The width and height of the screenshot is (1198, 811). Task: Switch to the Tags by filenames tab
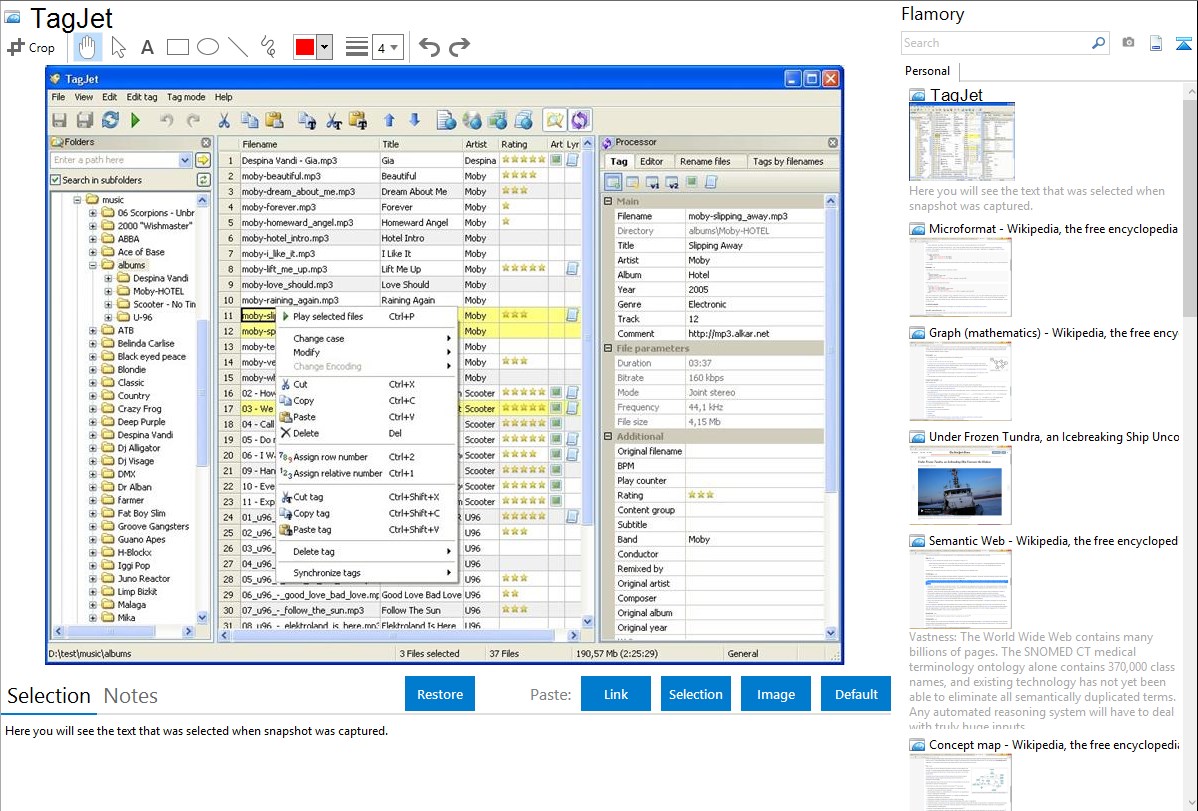788,161
